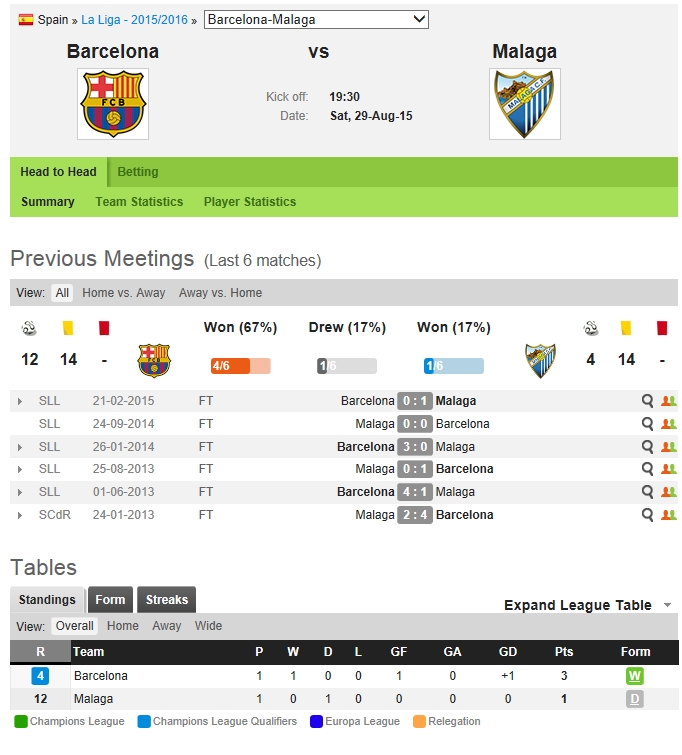
Task: Show Home vs. Away meetings view
Action: (124, 293)
